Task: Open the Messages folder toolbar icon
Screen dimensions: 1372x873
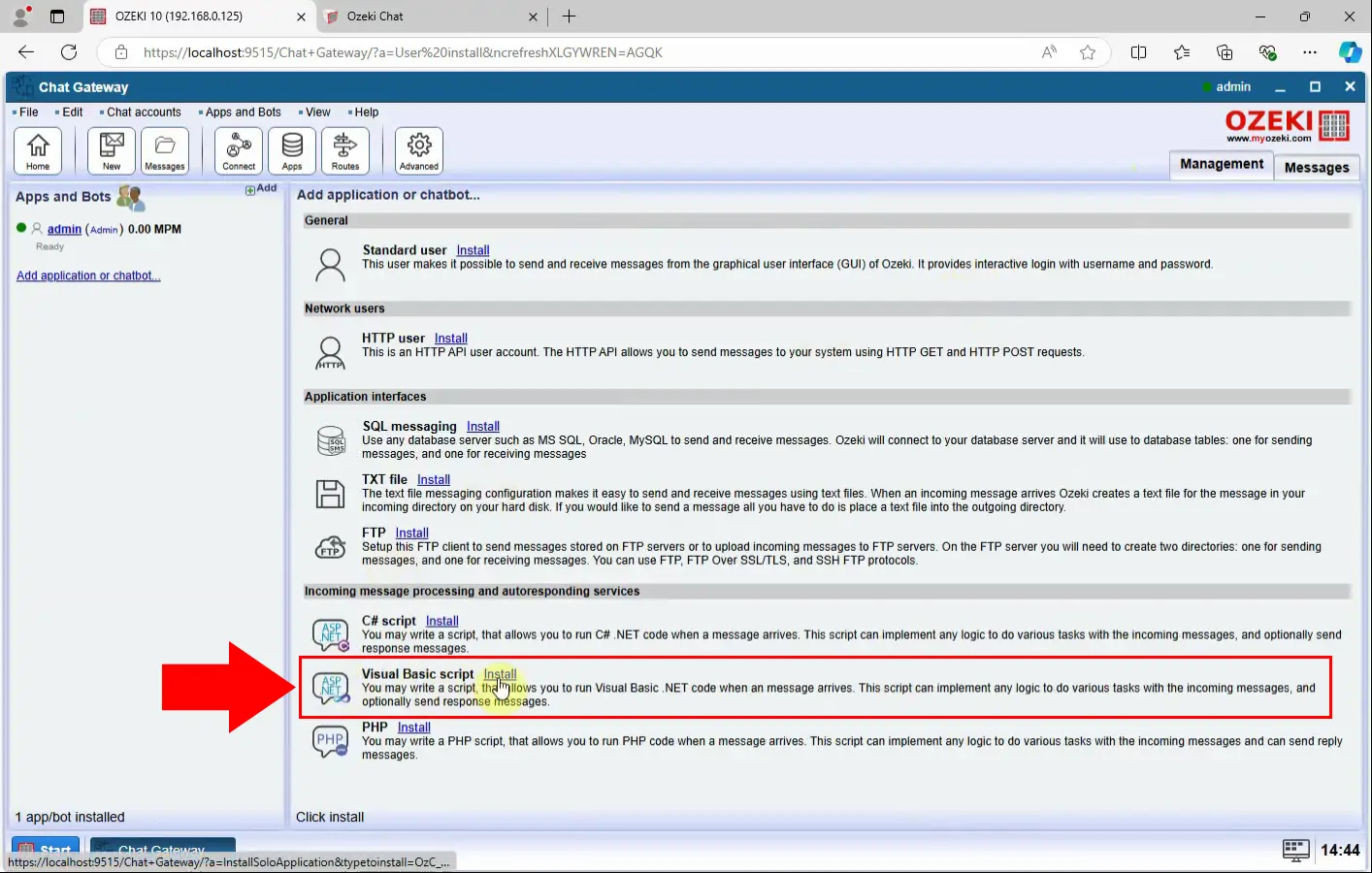Action: click(x=165, y=150)
